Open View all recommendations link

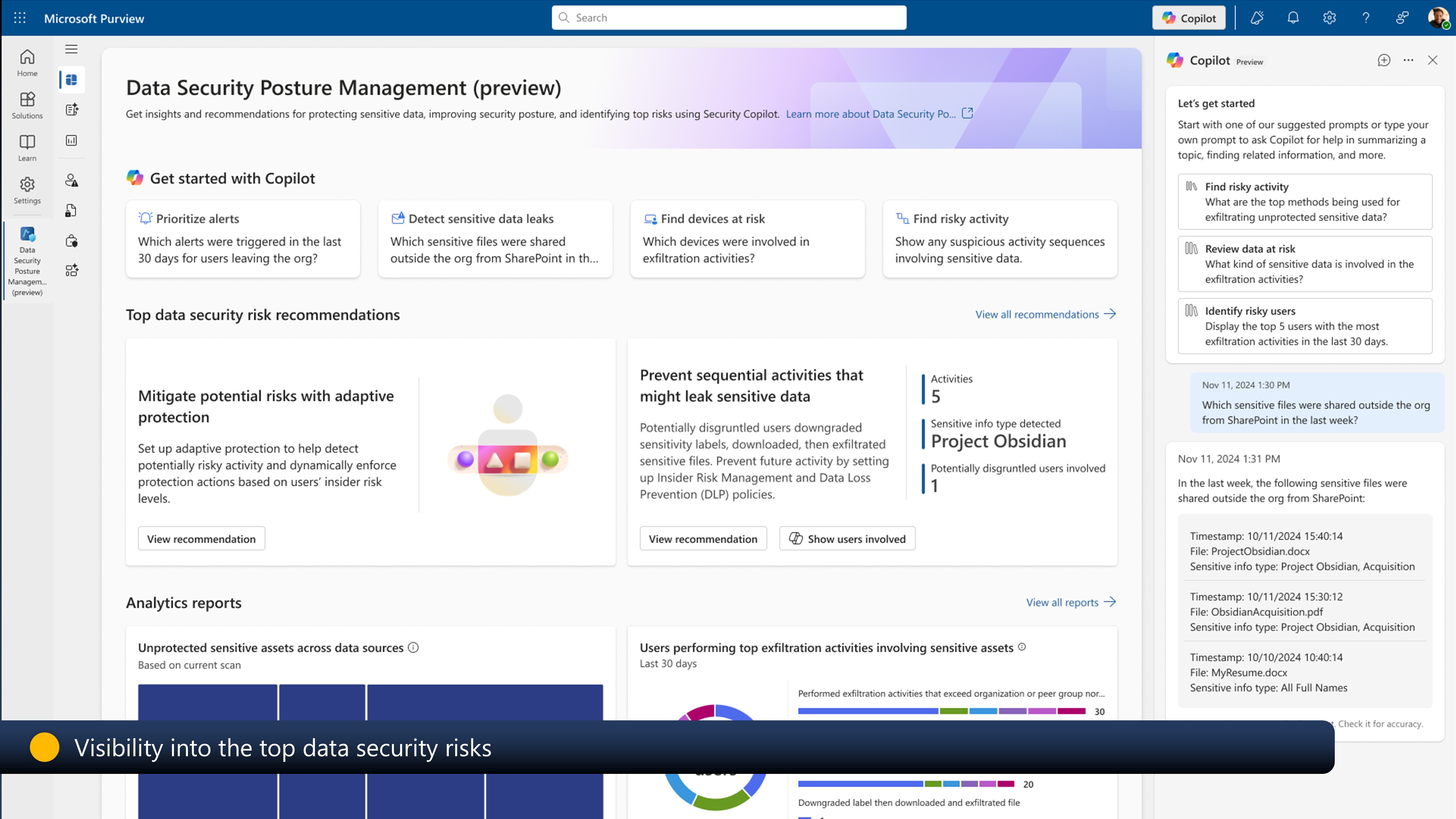pyautogui.click(x=1045, y=314)
